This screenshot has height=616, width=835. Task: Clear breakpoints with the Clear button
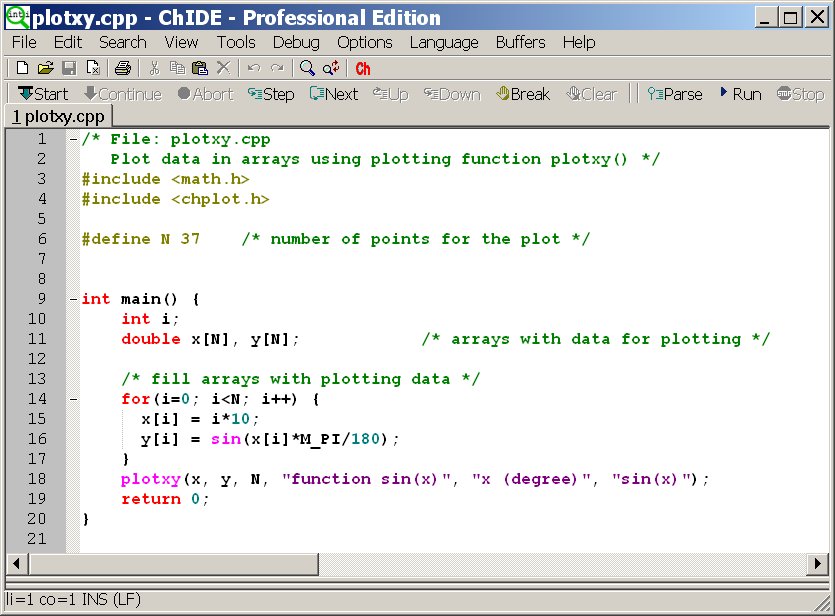pyautogui.click(x=591, y=94)
